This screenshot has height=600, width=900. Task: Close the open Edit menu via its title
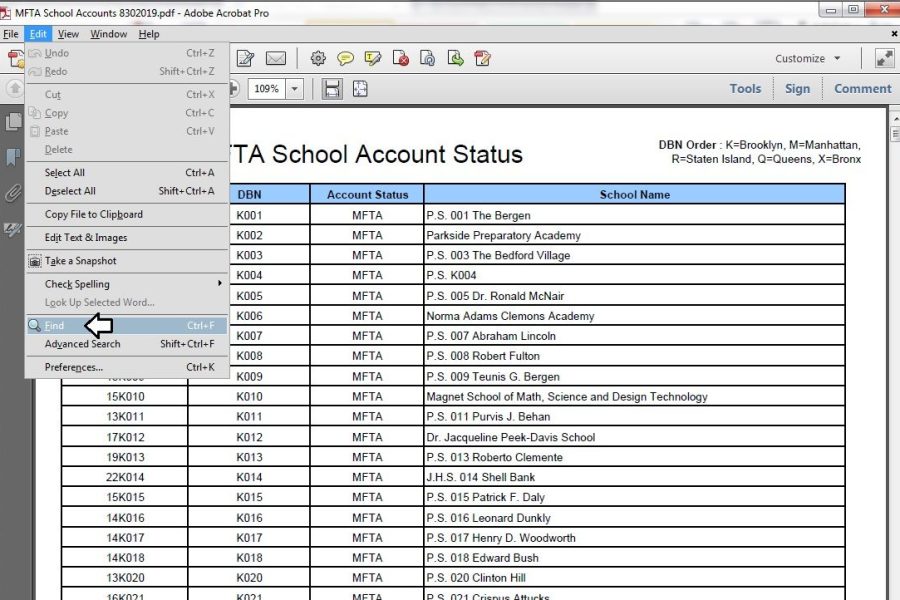pyautogui.click(x=38, y=34)
